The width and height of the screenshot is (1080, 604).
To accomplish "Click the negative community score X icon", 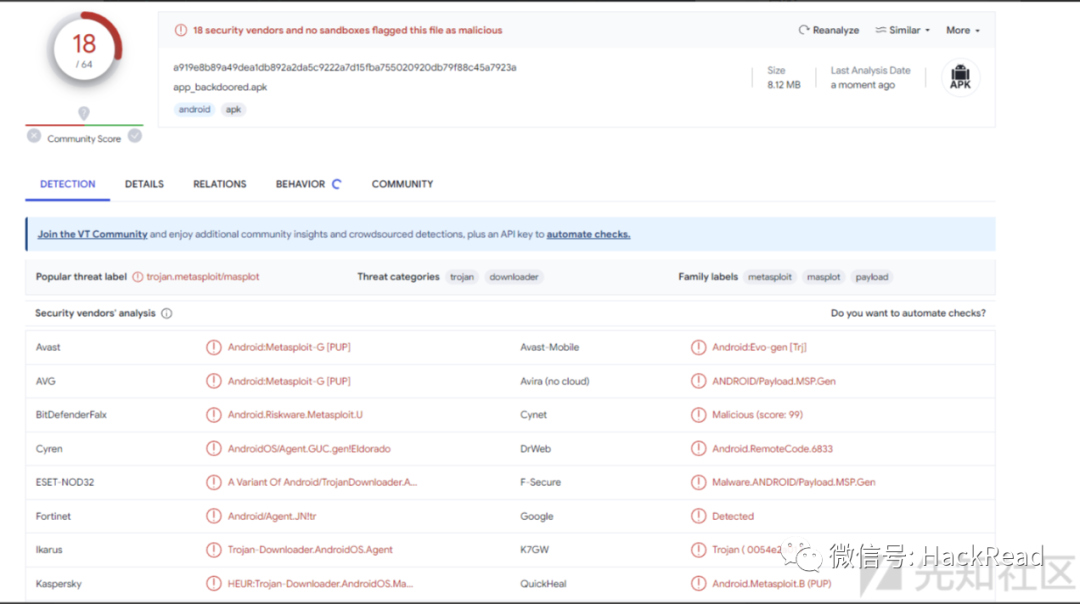I will coord(34,136).
